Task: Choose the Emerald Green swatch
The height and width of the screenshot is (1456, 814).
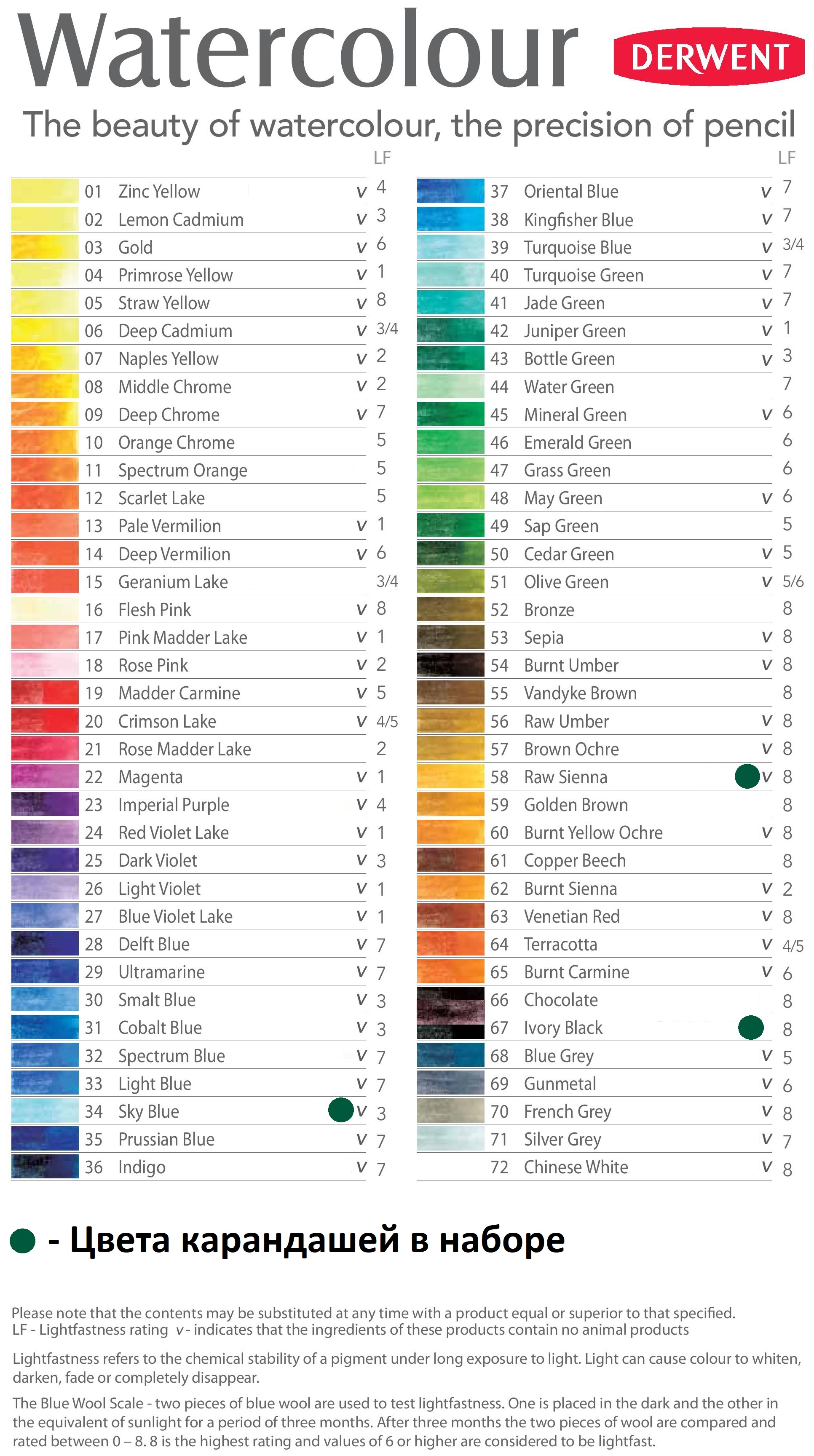Action: 450,442
